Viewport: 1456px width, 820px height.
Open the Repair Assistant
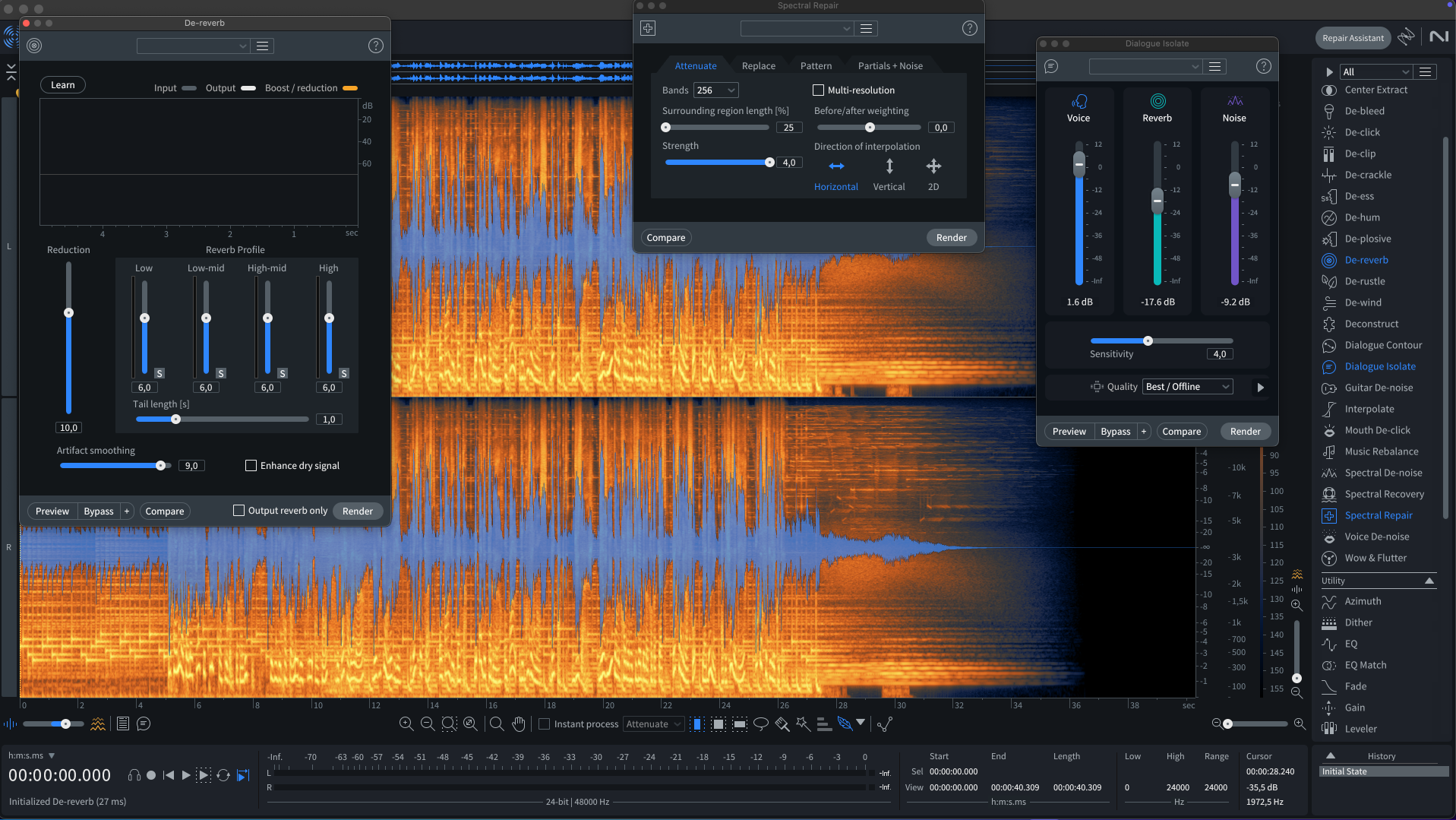1353,38
